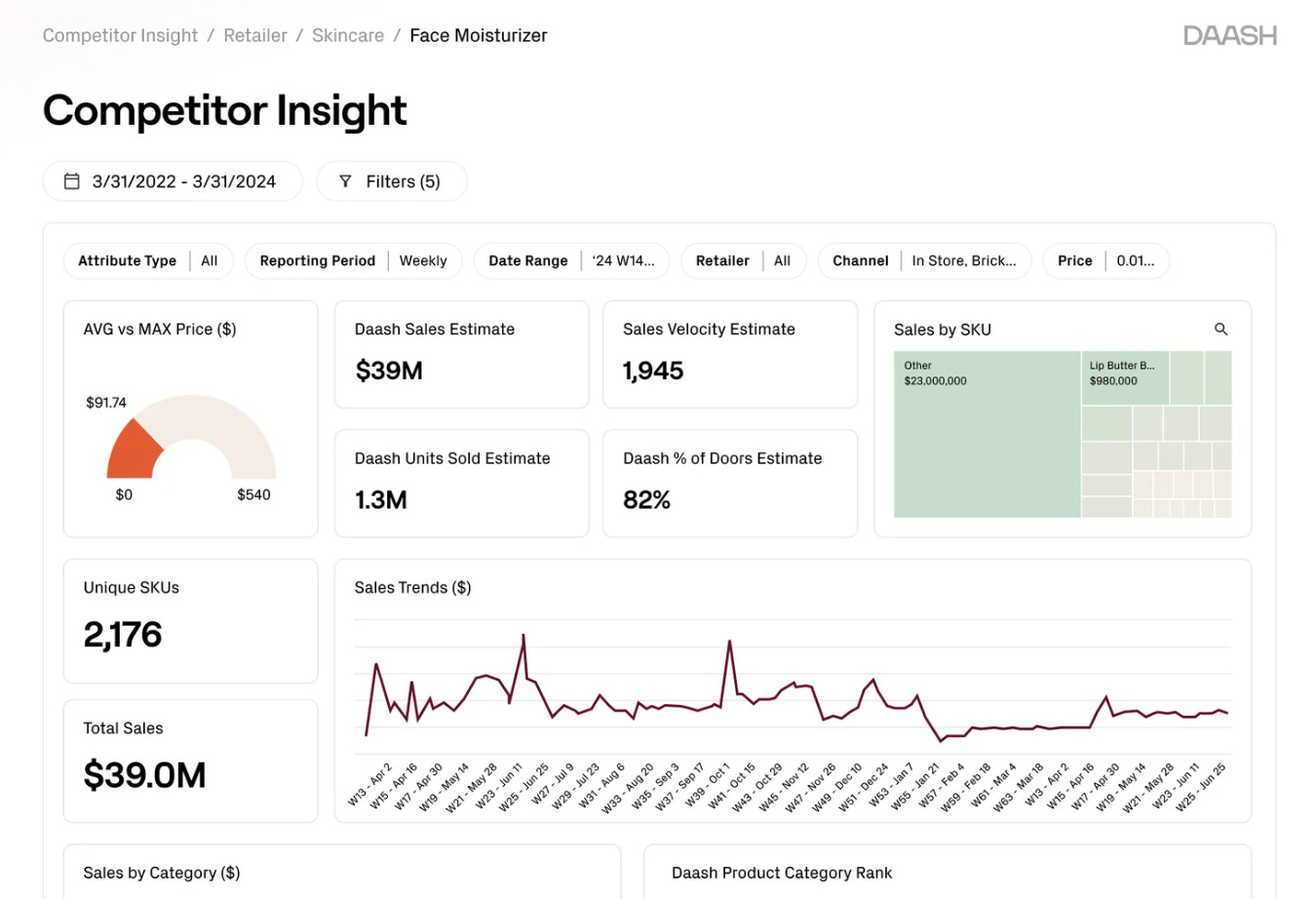Select the Other treemap block
The width and height of the screenshot is (1316, 899).
click(987, 434)
